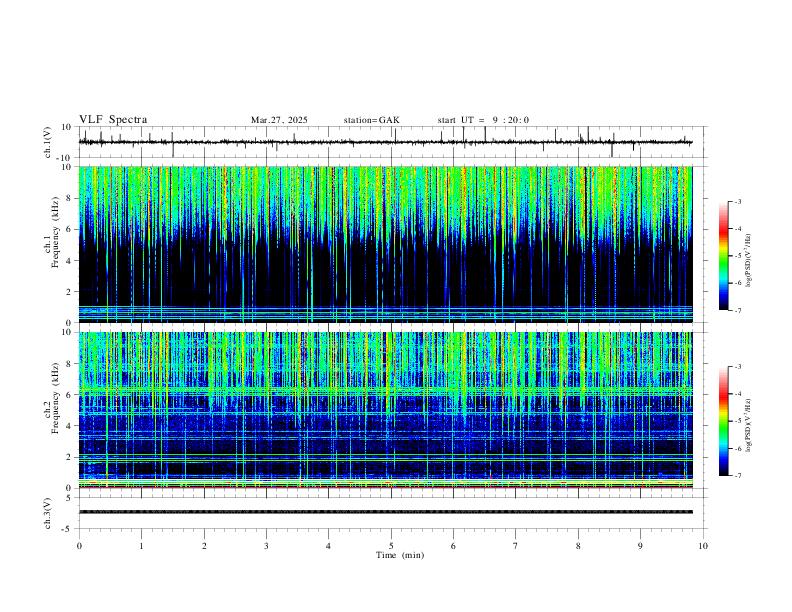The image size is (792, 612).
Task: Click the time axis tick label "8"
Action: tap(578, 546)
